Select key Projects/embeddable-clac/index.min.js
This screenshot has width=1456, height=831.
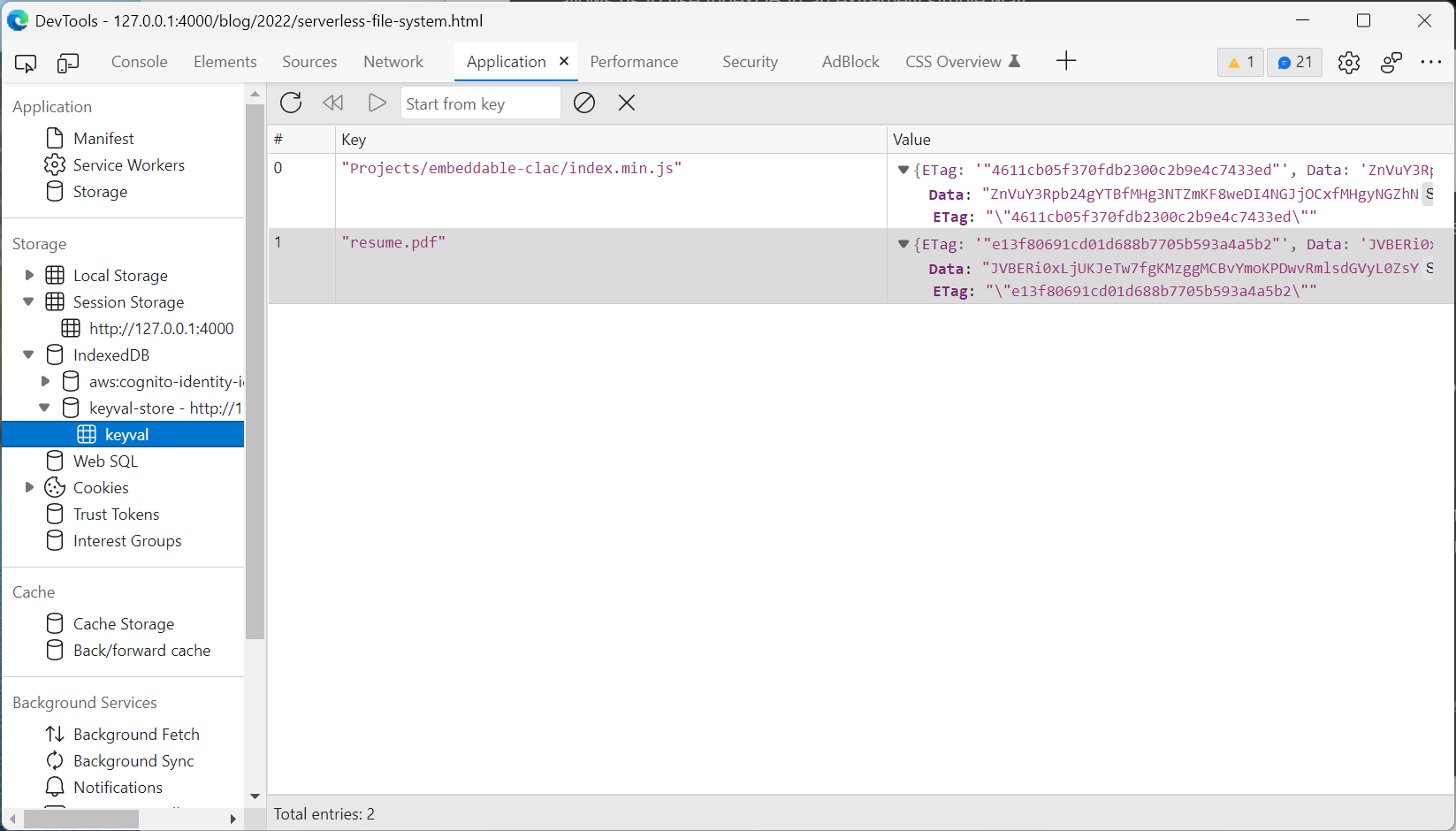(x=511, y=168)
